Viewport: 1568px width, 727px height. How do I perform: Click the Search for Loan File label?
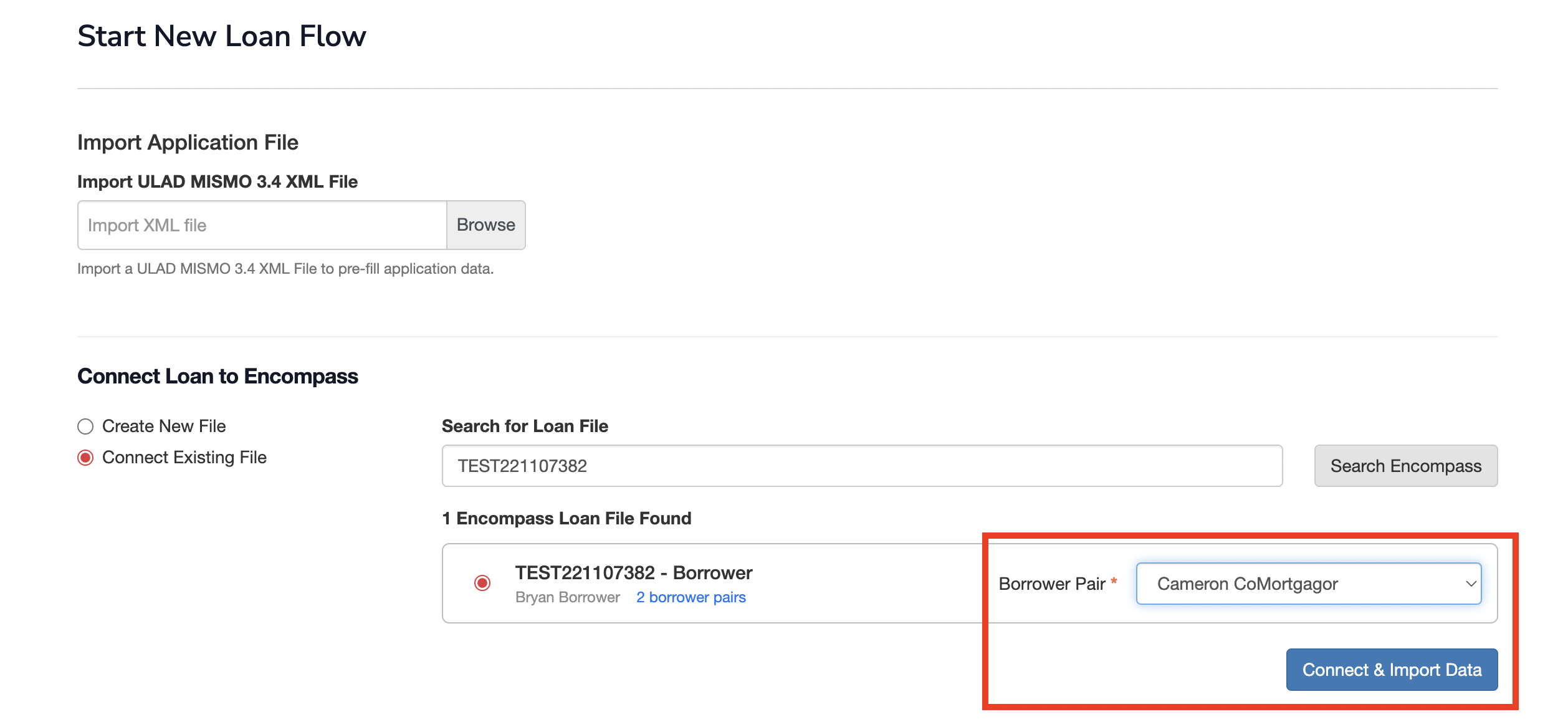pos(525,426)
